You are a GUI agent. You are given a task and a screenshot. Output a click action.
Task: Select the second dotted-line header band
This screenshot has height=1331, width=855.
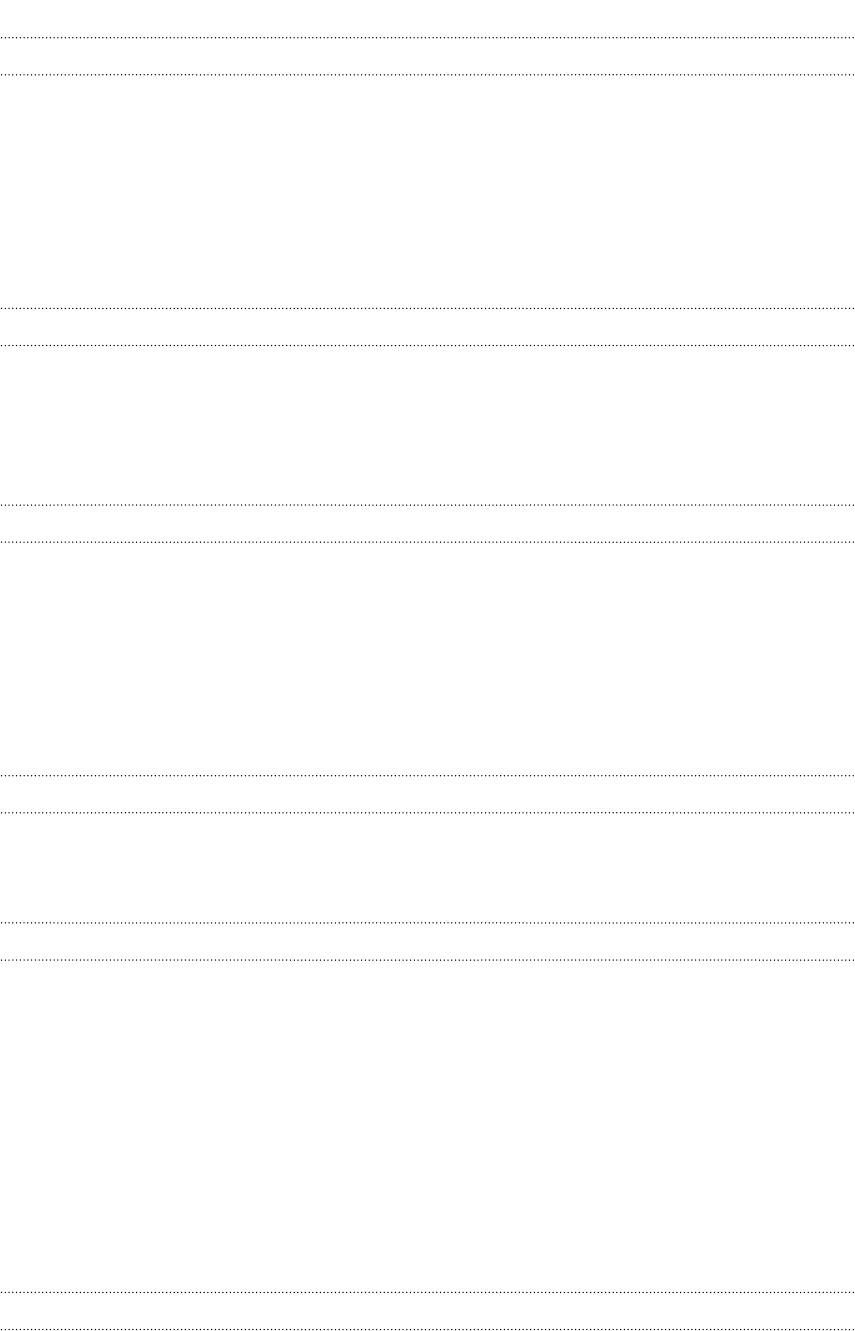pos(427,327)
